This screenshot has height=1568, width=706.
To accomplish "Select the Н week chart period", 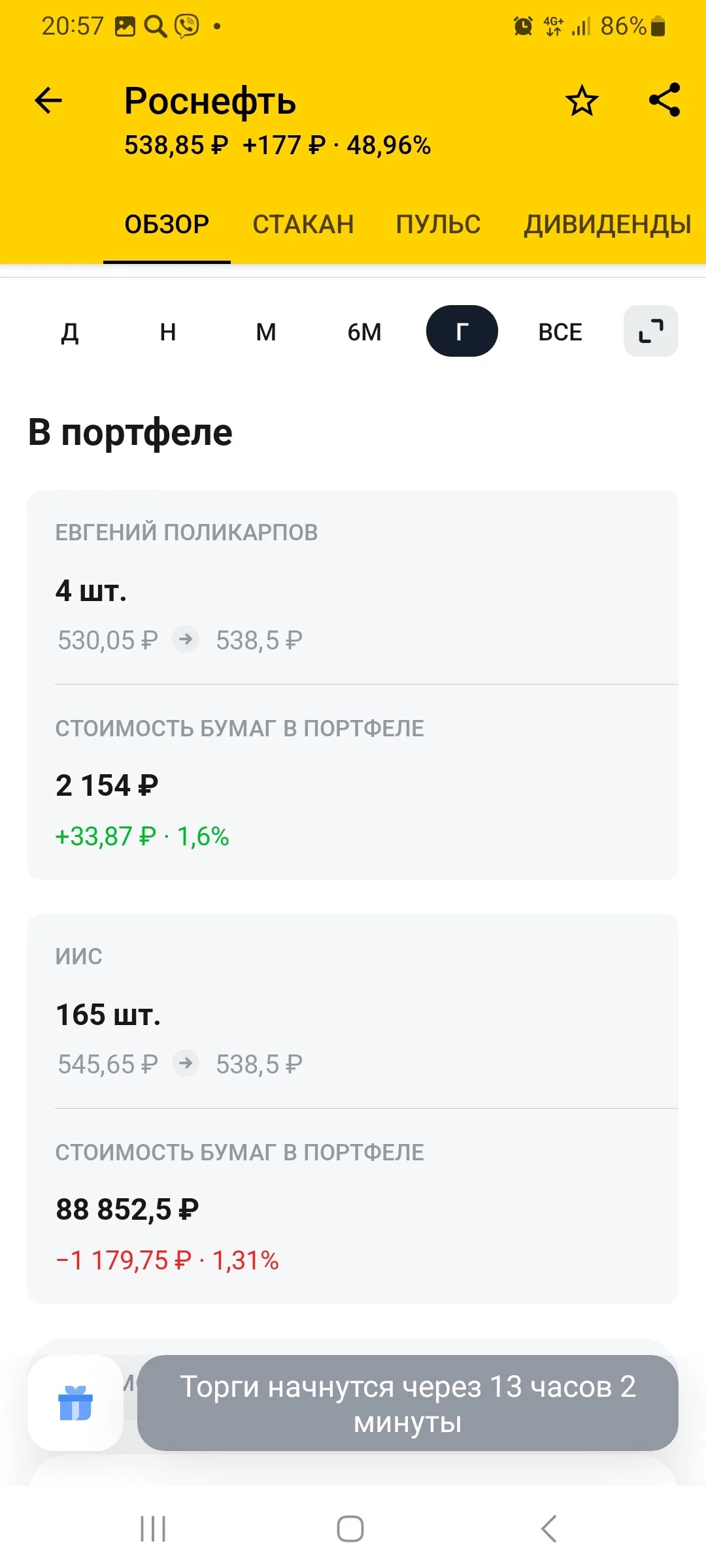I will point(168,331).
